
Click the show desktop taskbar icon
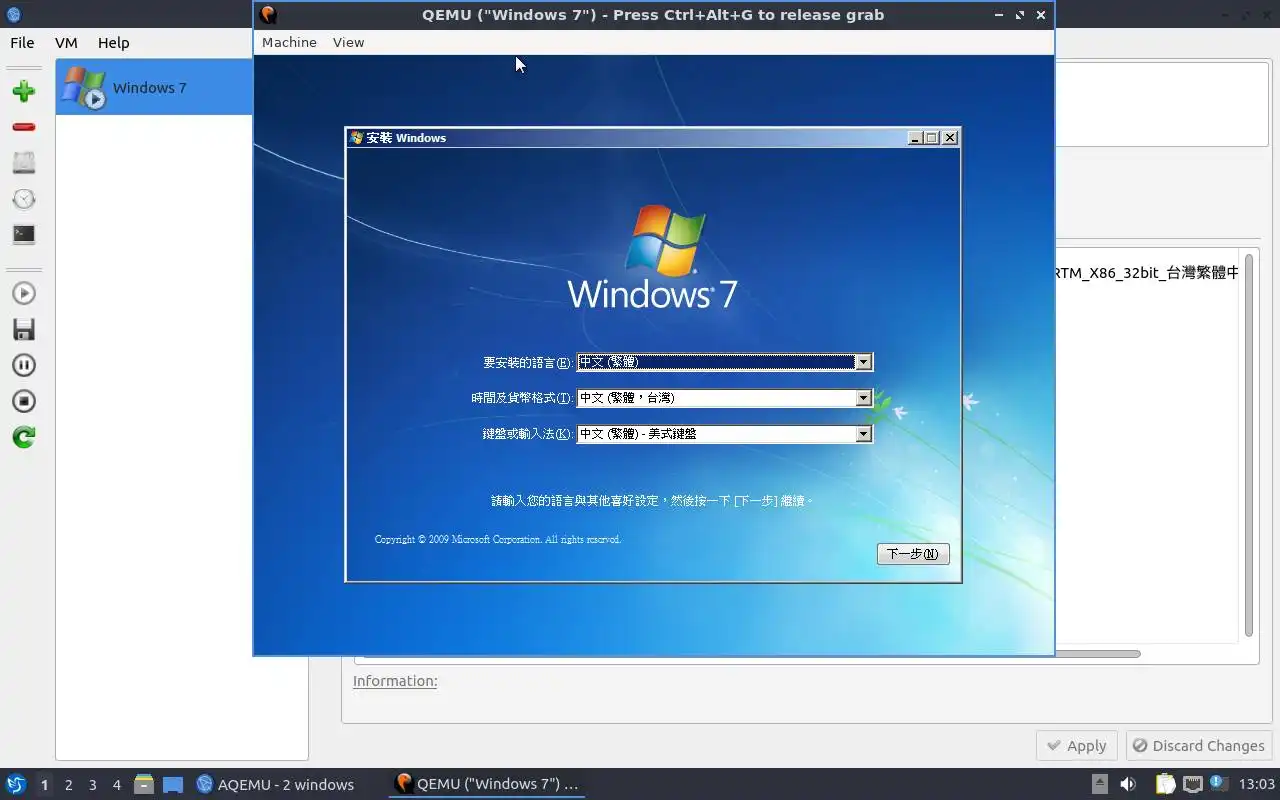tap(173, 784)
